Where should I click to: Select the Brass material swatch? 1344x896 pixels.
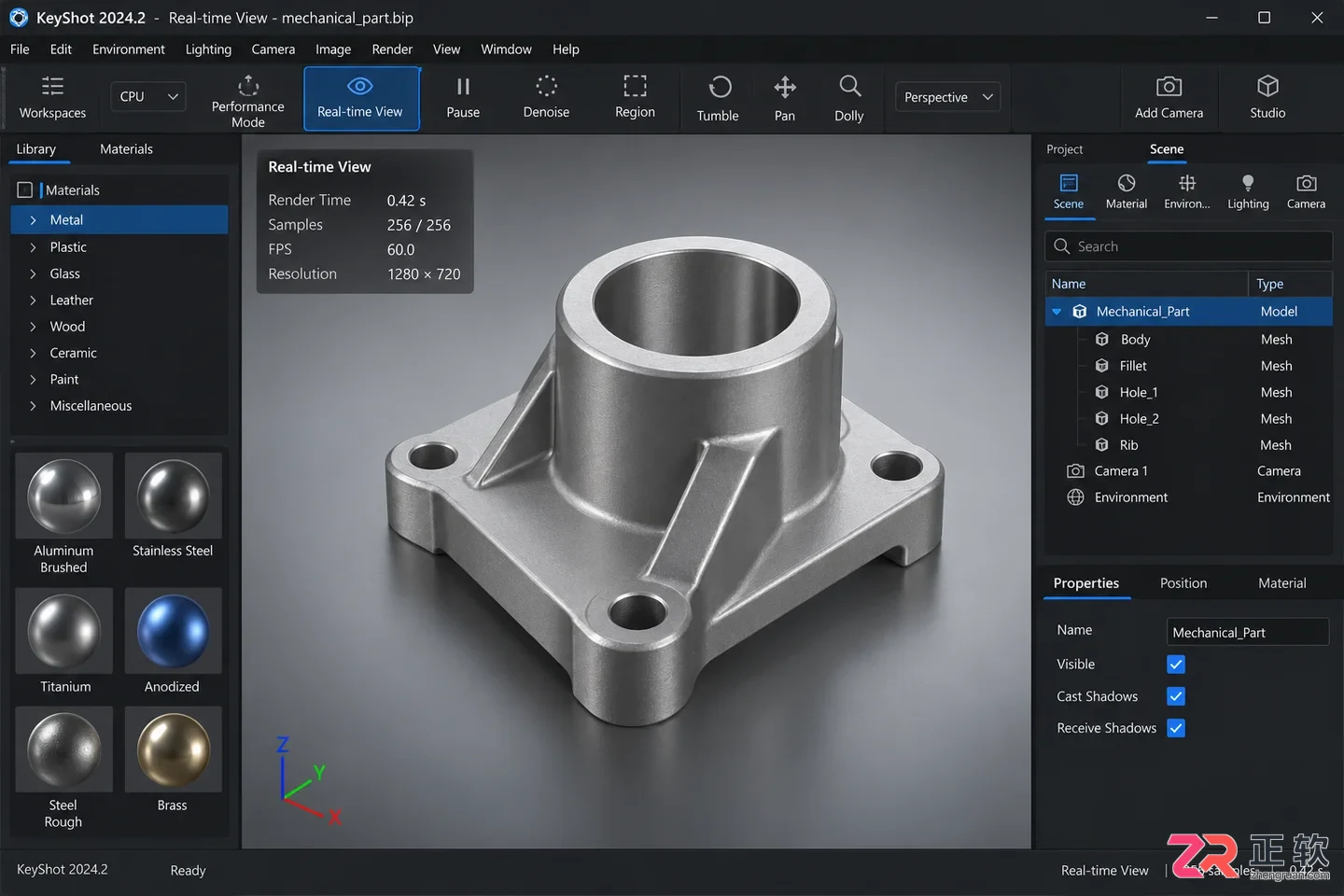pos(173,749)
